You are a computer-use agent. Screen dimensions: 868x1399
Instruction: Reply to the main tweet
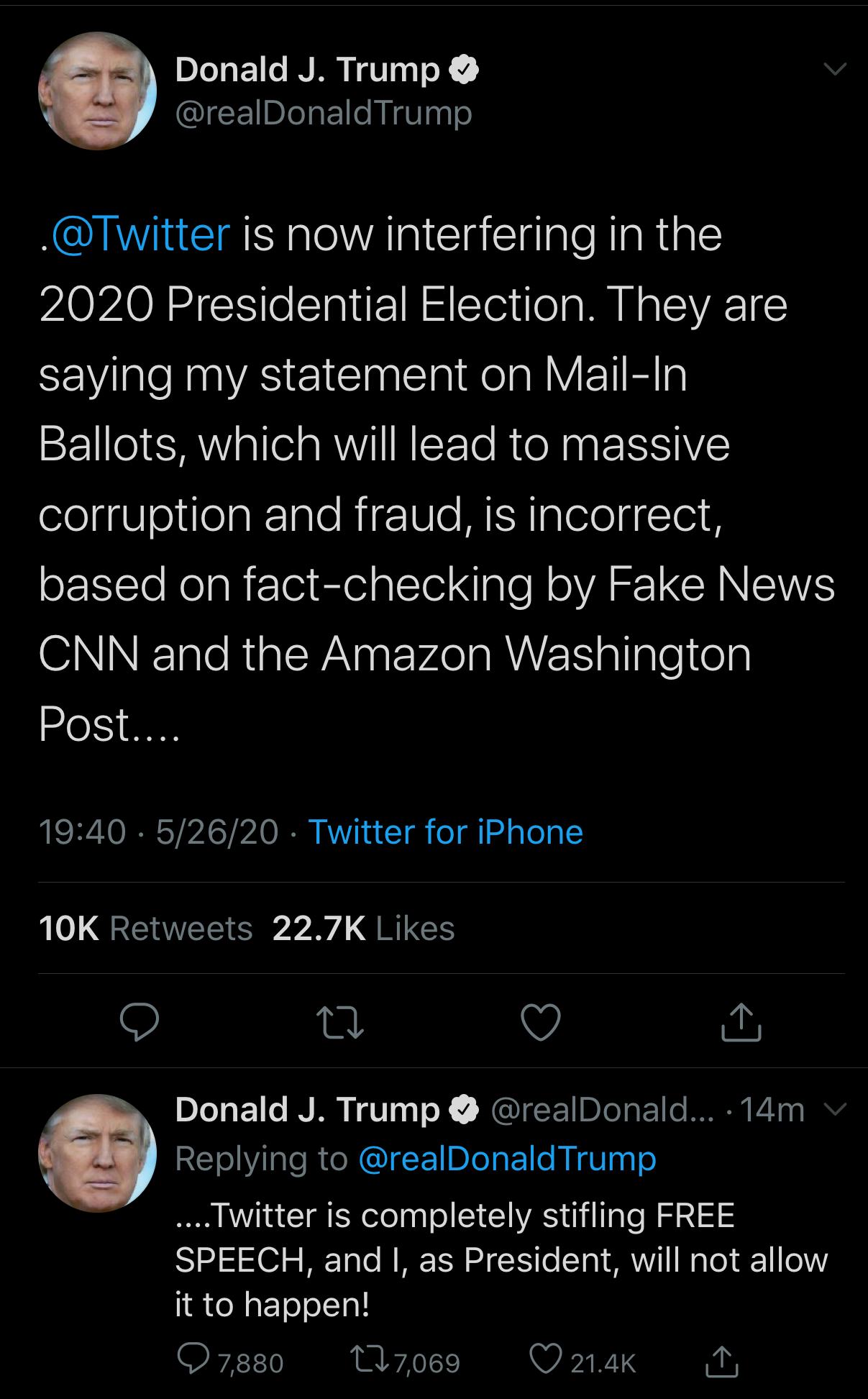tap(139, 1022)
